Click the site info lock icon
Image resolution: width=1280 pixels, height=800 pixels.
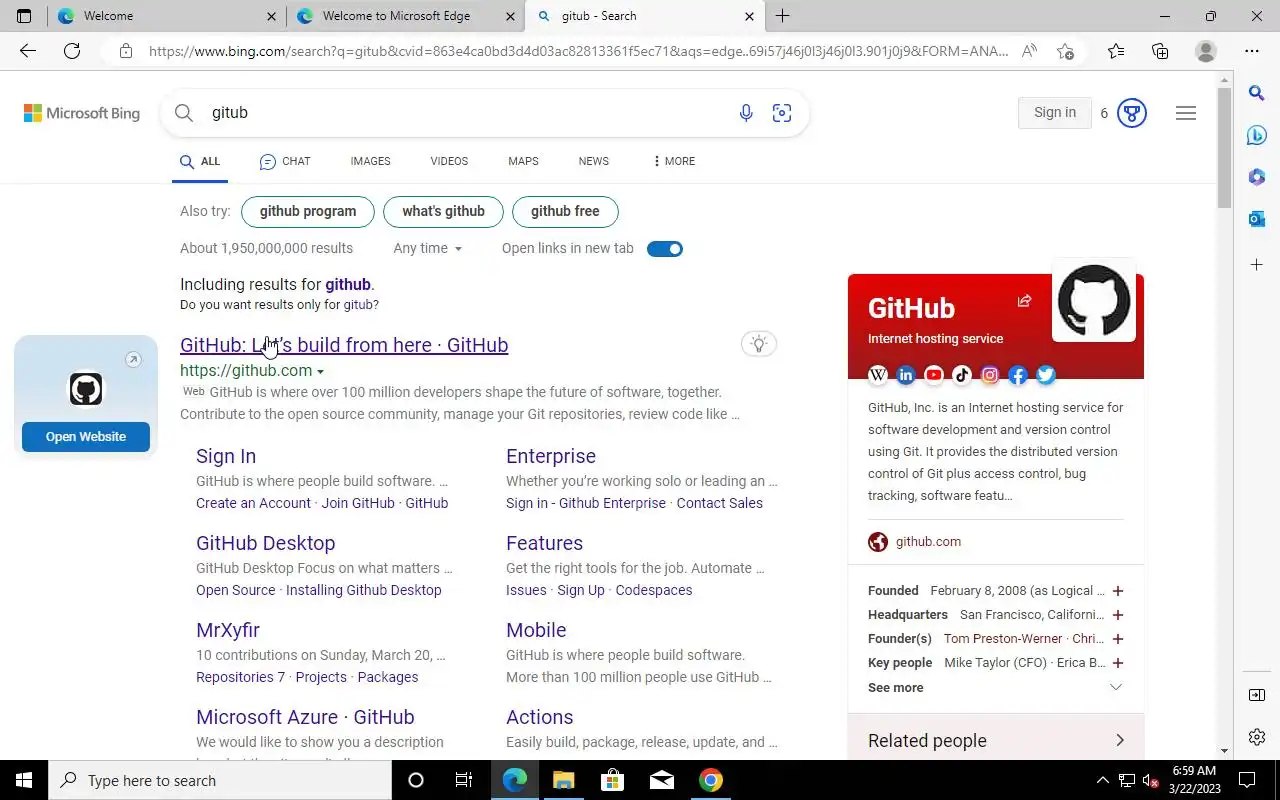125,51
